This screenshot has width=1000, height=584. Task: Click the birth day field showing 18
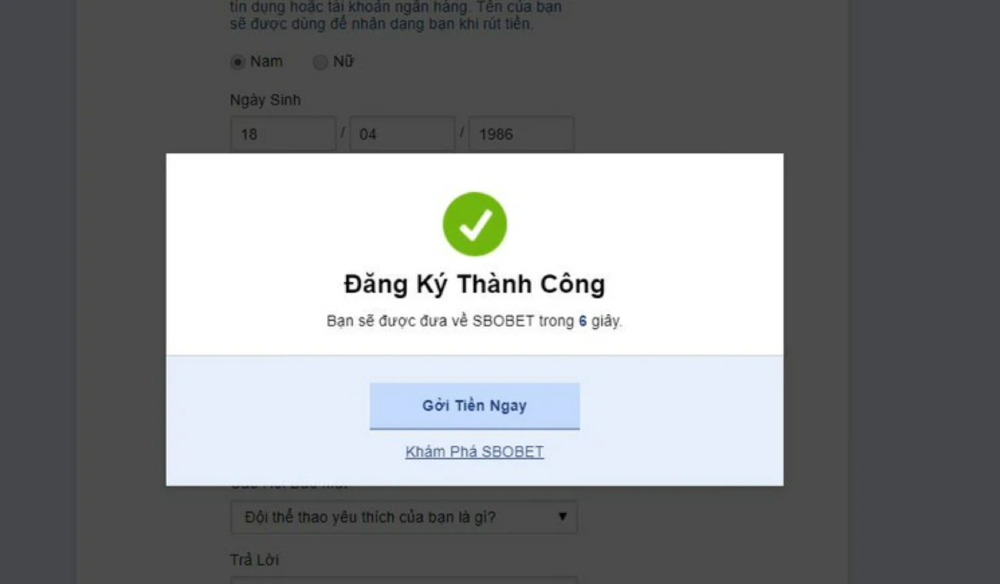point(283,134)
